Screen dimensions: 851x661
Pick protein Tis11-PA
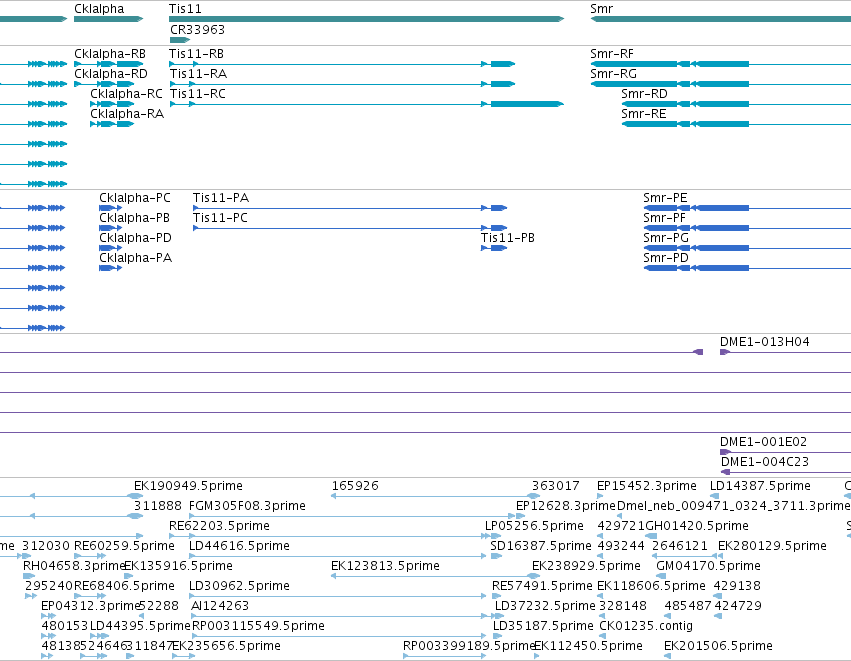click(350, 208)
